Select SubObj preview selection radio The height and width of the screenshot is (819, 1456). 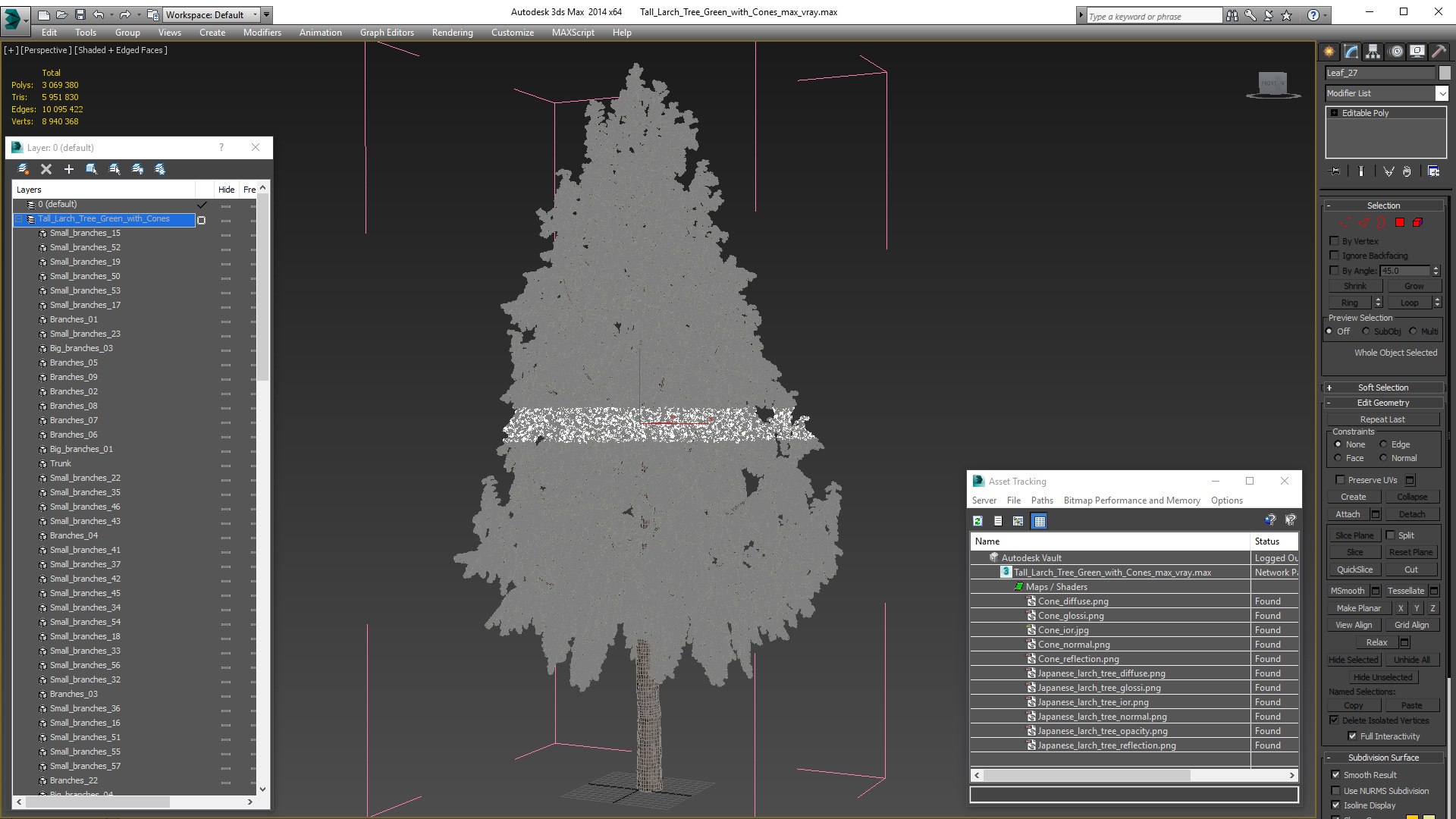point(1366,331)
